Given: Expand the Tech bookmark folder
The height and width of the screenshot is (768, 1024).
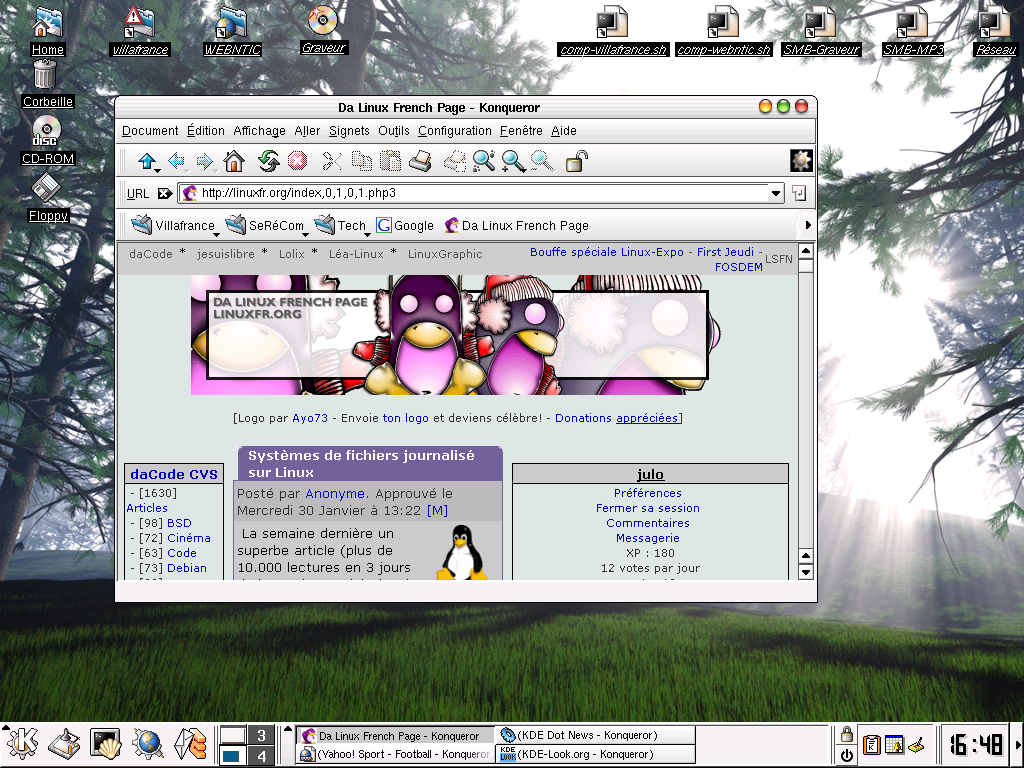Looking at the screenshot, I should click(342, 225).
